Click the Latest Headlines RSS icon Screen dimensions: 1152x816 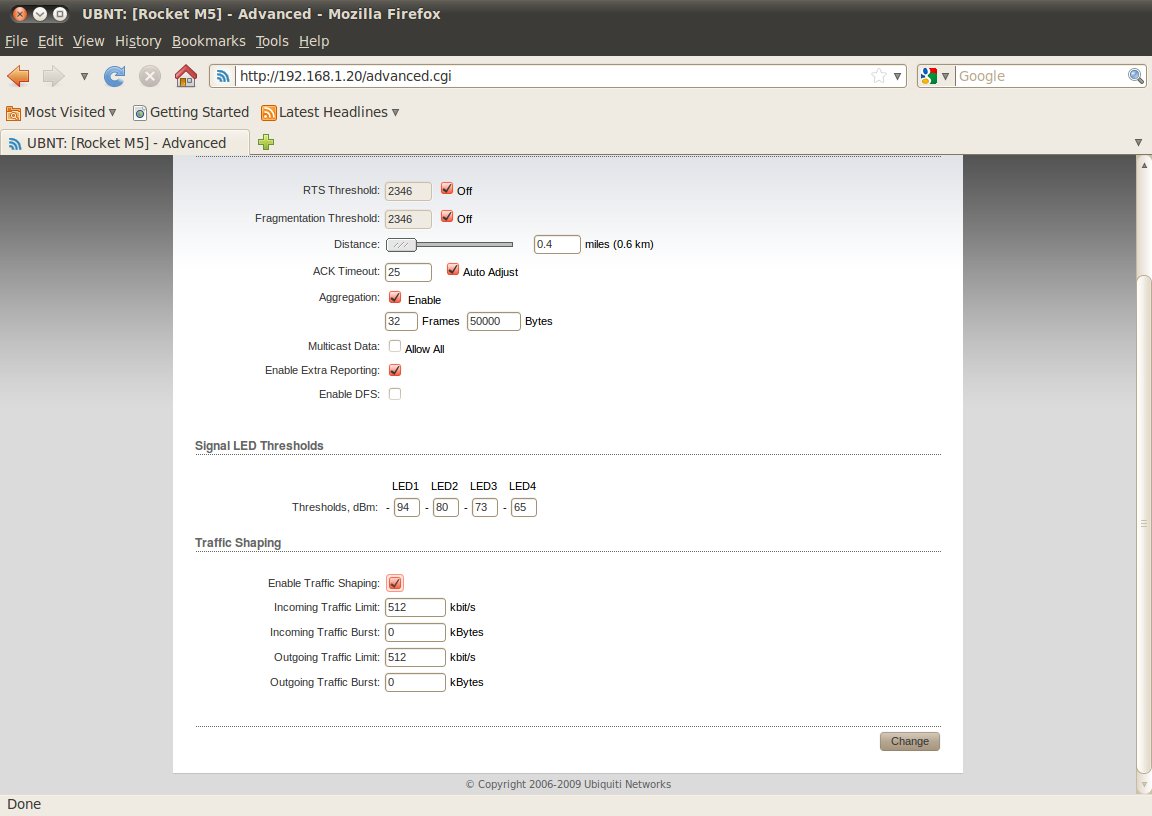pyautogui.click(x=269, y=113)
